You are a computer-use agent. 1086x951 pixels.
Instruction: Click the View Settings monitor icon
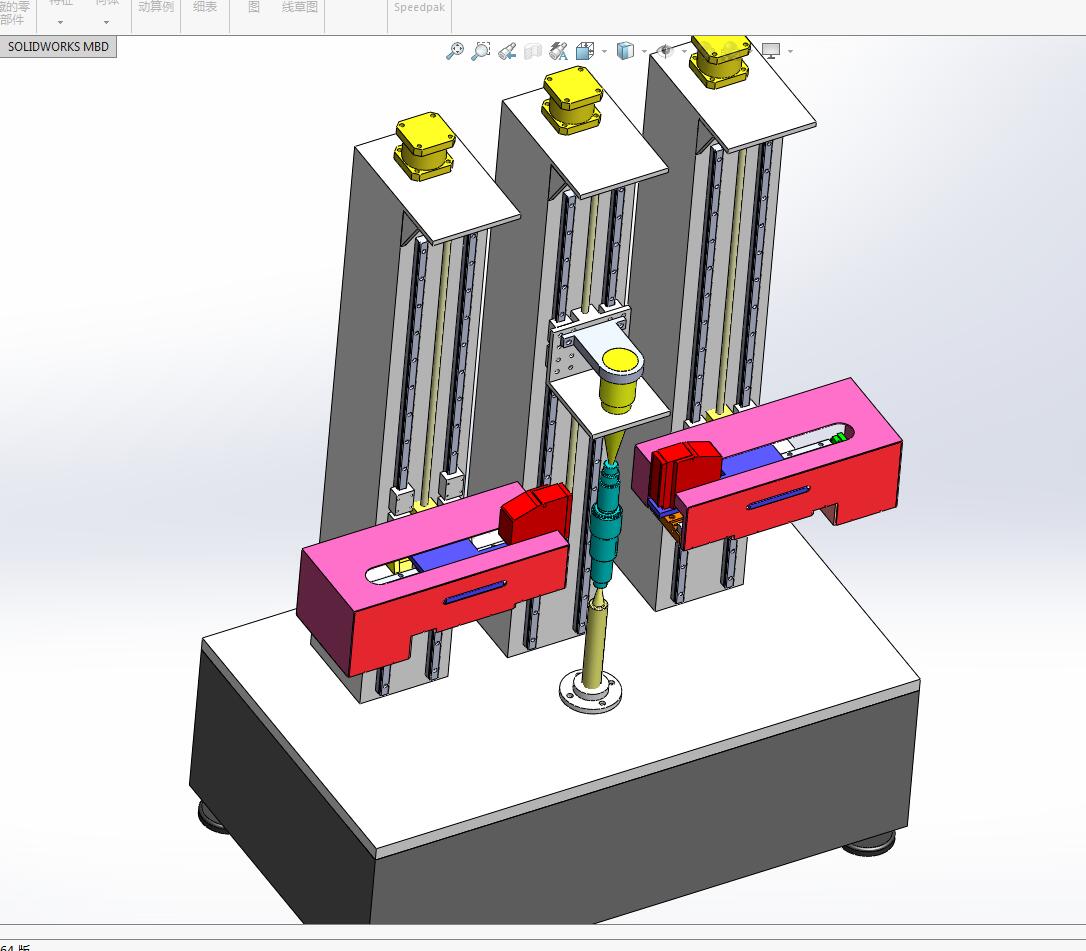(770, 50)
